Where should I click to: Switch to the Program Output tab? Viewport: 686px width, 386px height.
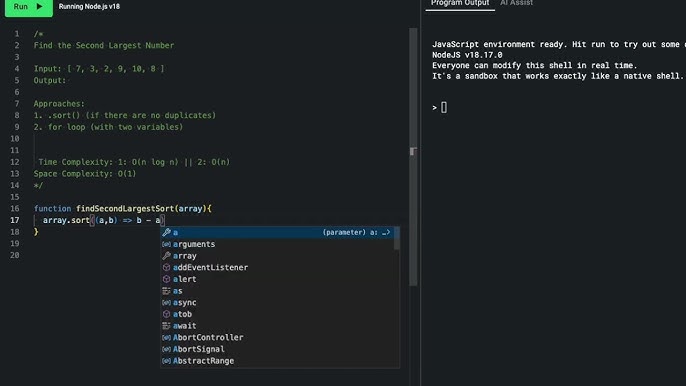460,4
